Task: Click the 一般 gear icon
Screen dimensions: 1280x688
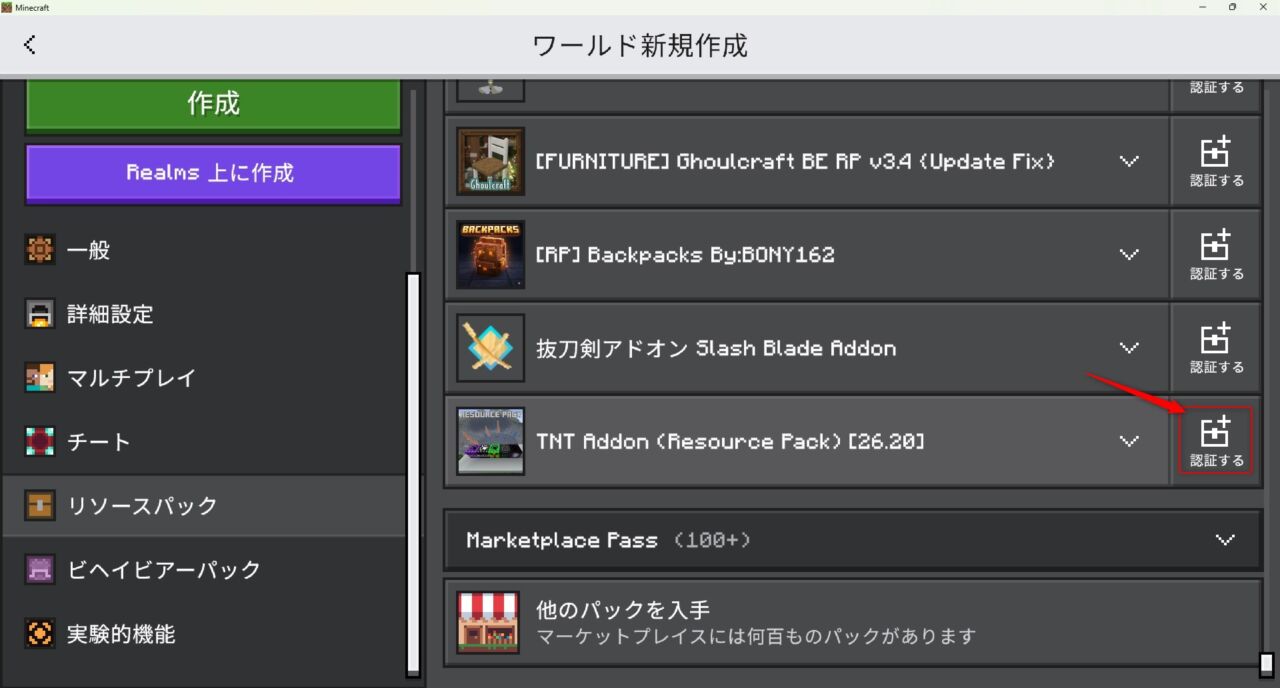Action: coord(40,250)
